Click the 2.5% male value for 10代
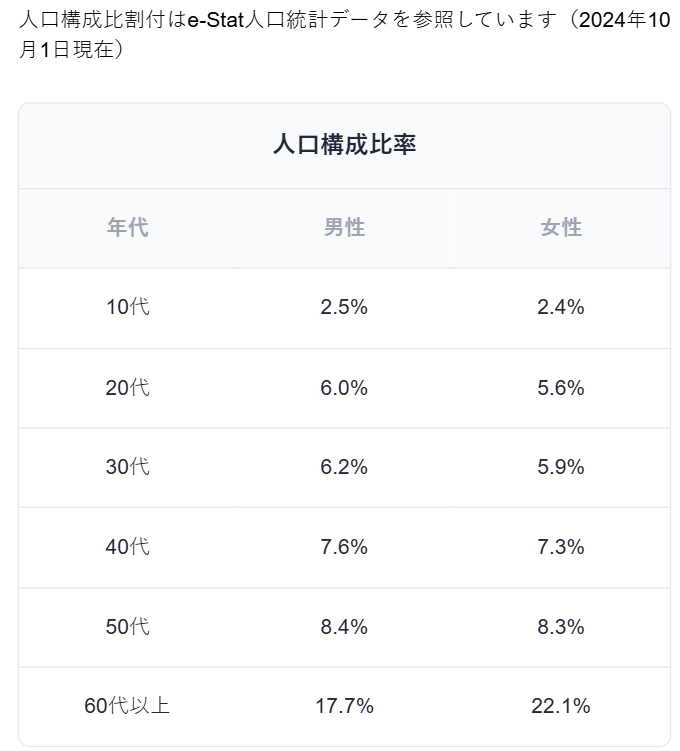Viewport: 680px width, 751px height. (x=344, y=307)
